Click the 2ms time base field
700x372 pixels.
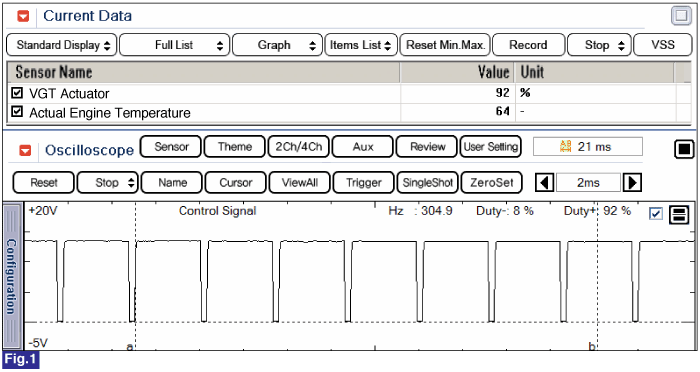point(588,182)
